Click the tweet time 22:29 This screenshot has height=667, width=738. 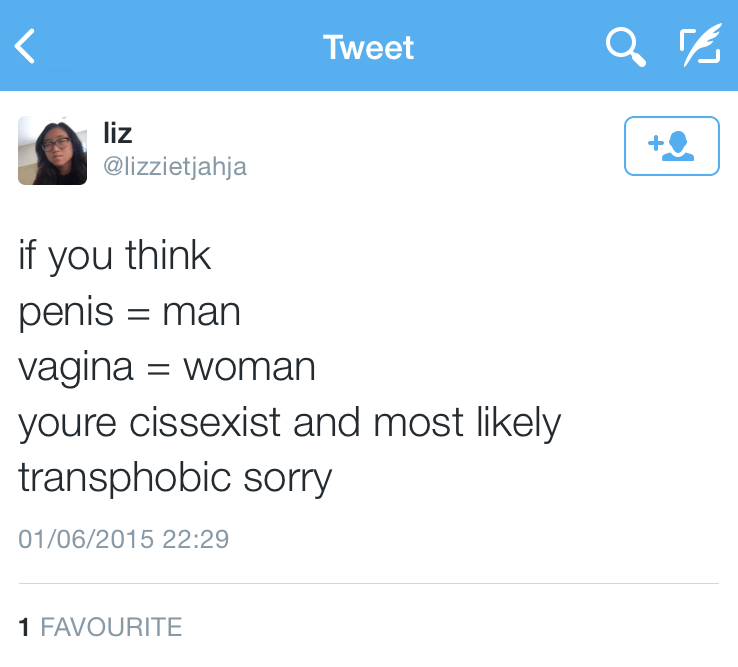coord(196,540)
